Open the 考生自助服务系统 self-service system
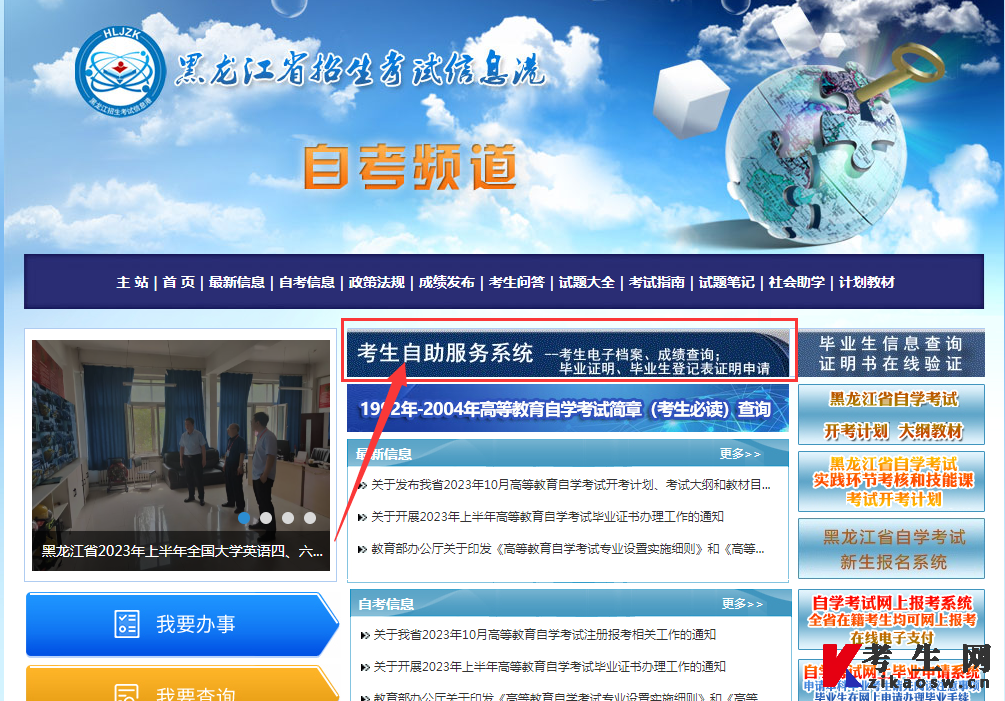 [x=446, y=351]
